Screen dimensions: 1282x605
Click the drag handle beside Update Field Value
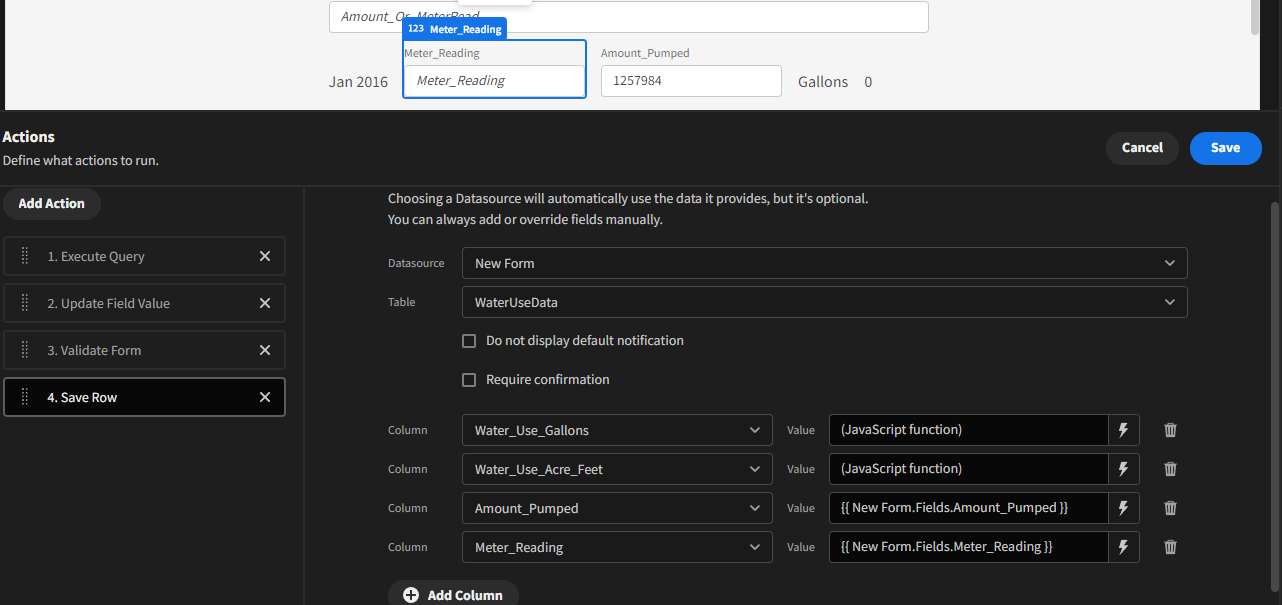[24, 303]
